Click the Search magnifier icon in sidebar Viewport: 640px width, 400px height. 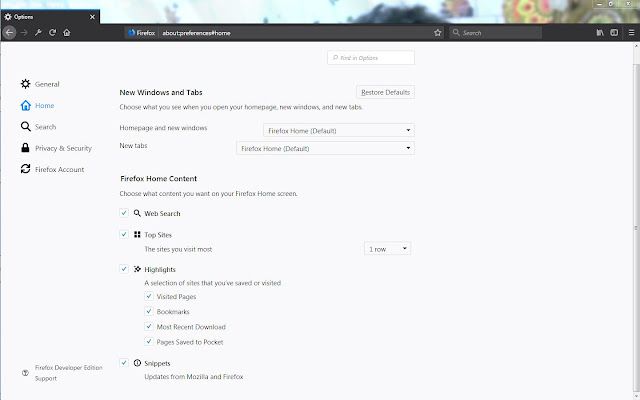(x=25, y=127)
